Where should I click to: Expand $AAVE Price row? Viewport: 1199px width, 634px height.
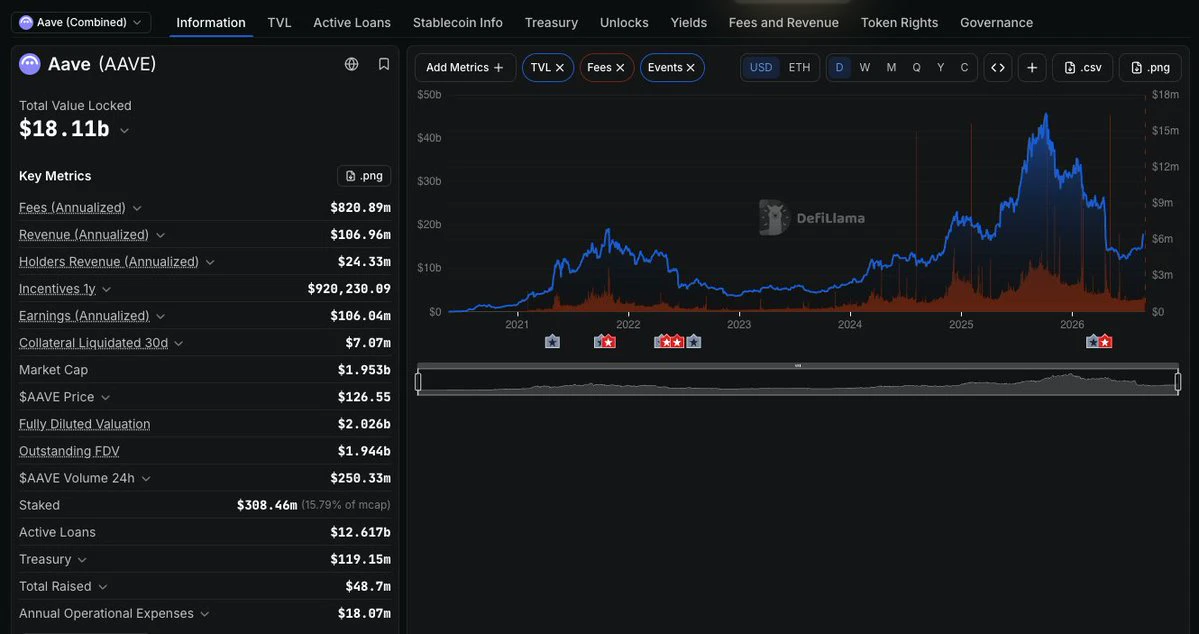tap(106, 398)
